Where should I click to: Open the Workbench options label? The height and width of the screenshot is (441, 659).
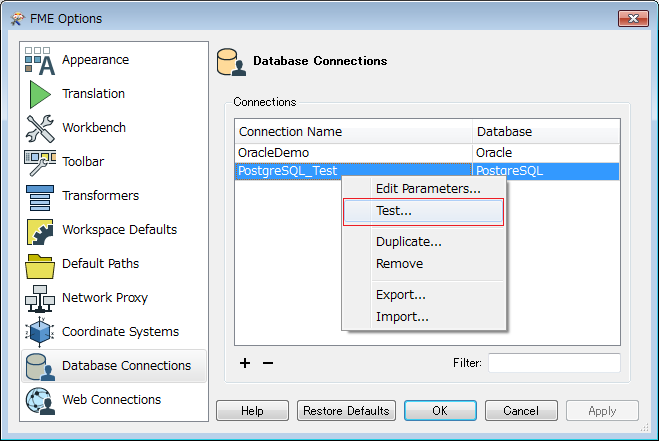coord(94,127)
